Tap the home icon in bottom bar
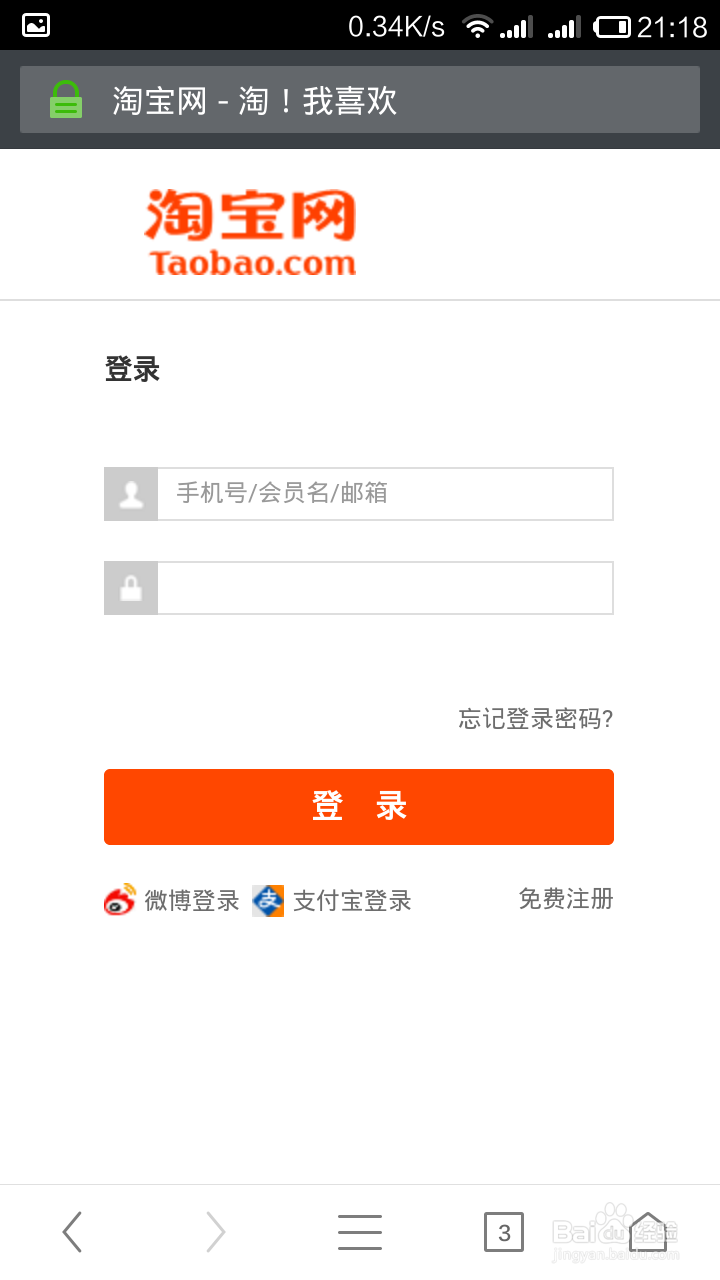This screenshot has height=1280, width=720. point(649,1232)
